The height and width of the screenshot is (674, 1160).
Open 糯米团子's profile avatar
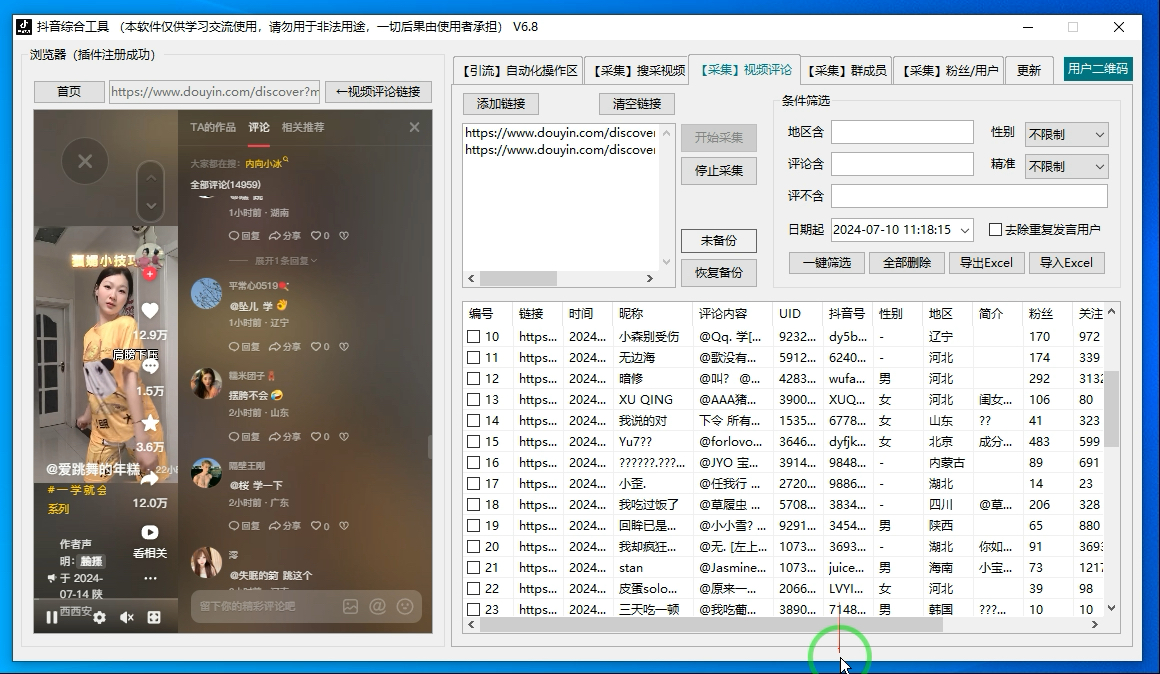pyautogui.click(x=206, y=383)
